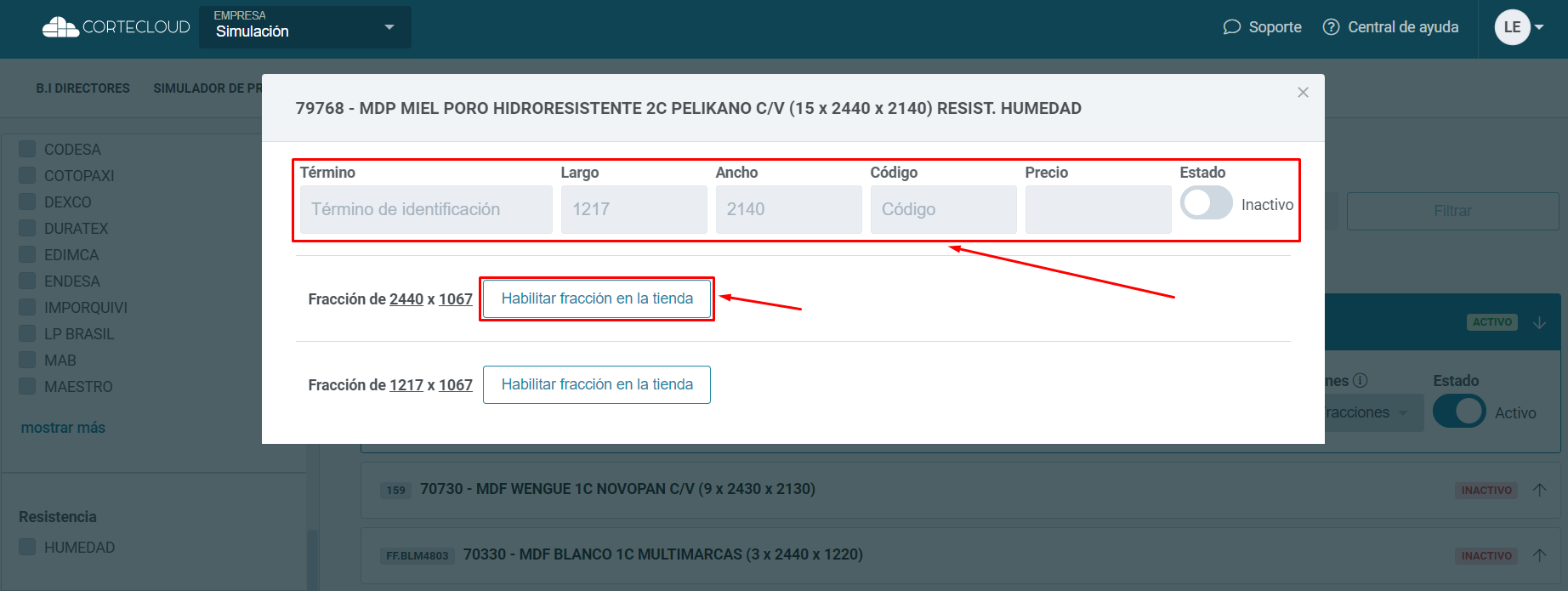Click the Ancho field with 2140
This screenshot has width=1568, height=591.
pos(789,209)
